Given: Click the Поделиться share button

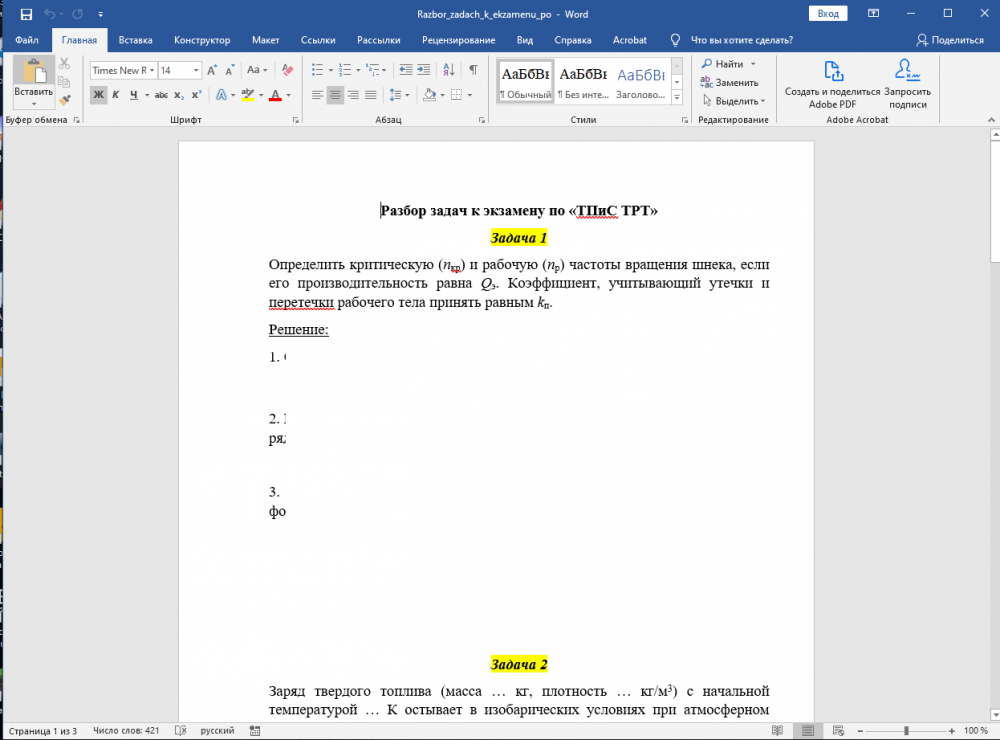Looking at the screenshot, I should [950, 40].
